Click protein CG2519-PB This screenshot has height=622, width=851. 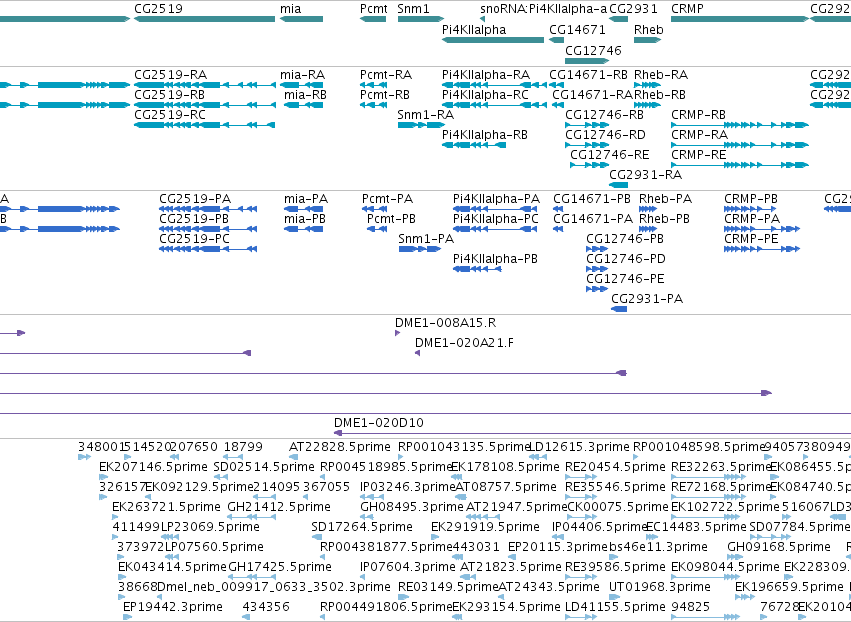(208, 229)
